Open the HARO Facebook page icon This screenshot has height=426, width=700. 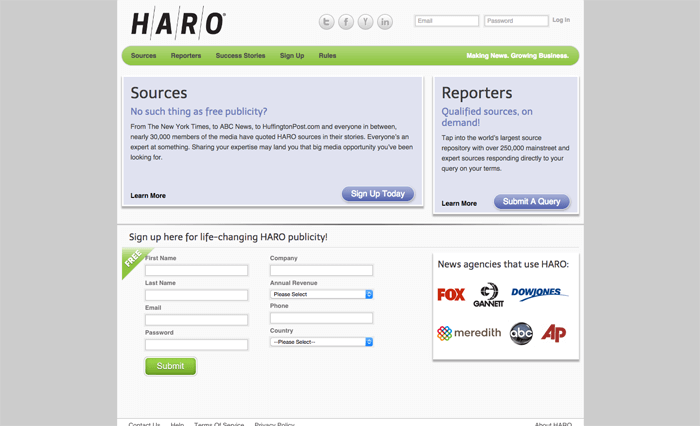click(x=346, y=21)
